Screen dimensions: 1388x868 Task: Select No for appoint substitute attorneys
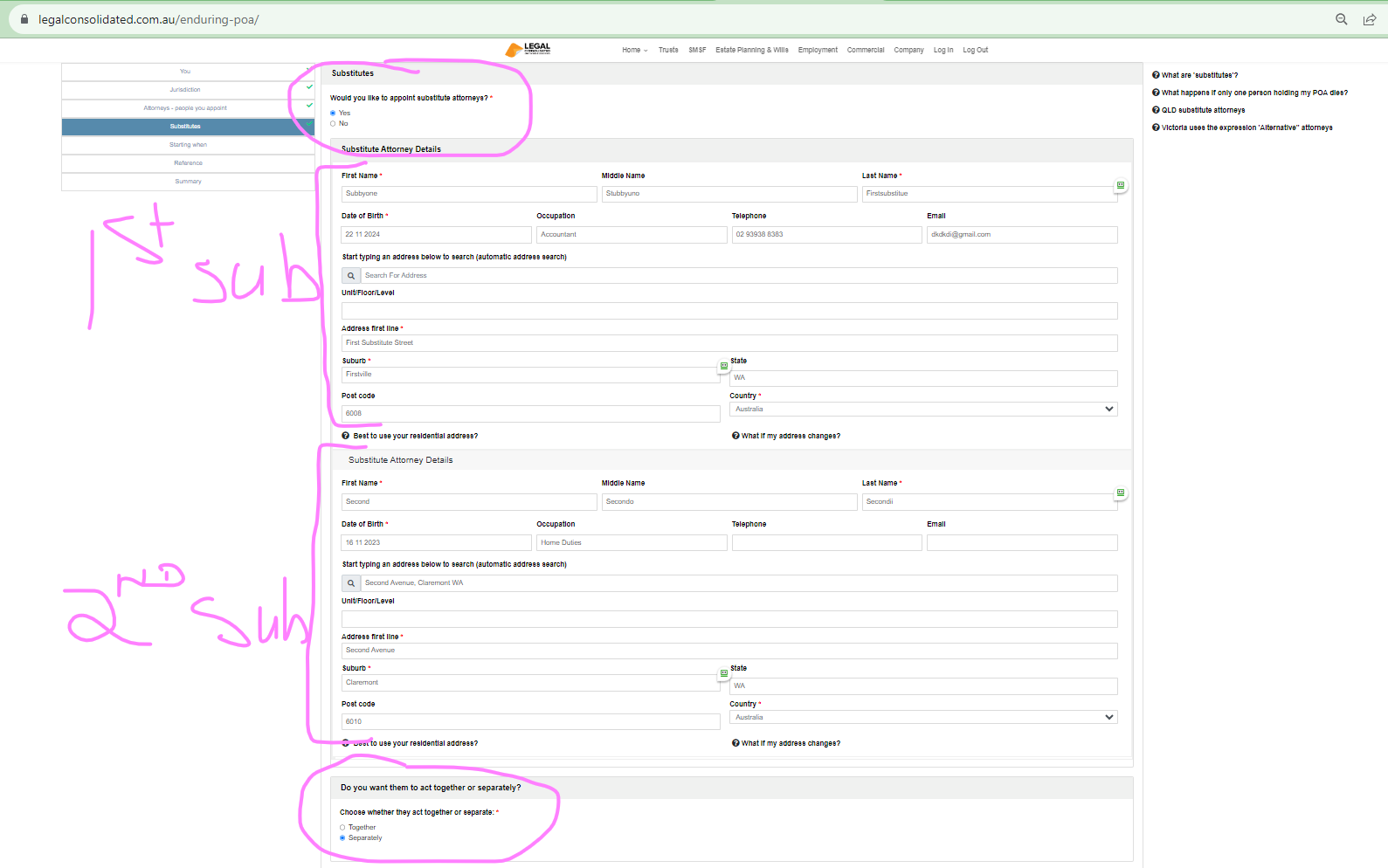[333, 123]
